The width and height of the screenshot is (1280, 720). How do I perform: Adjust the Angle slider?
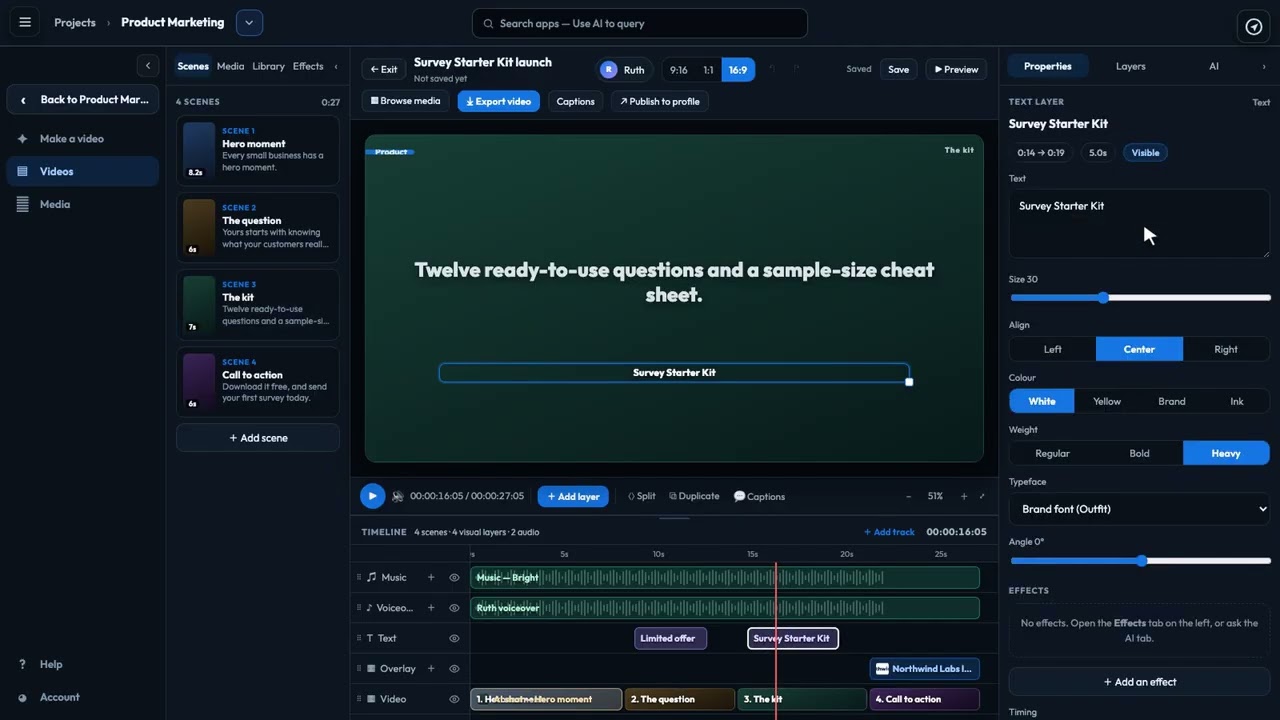click(1140, 561)
